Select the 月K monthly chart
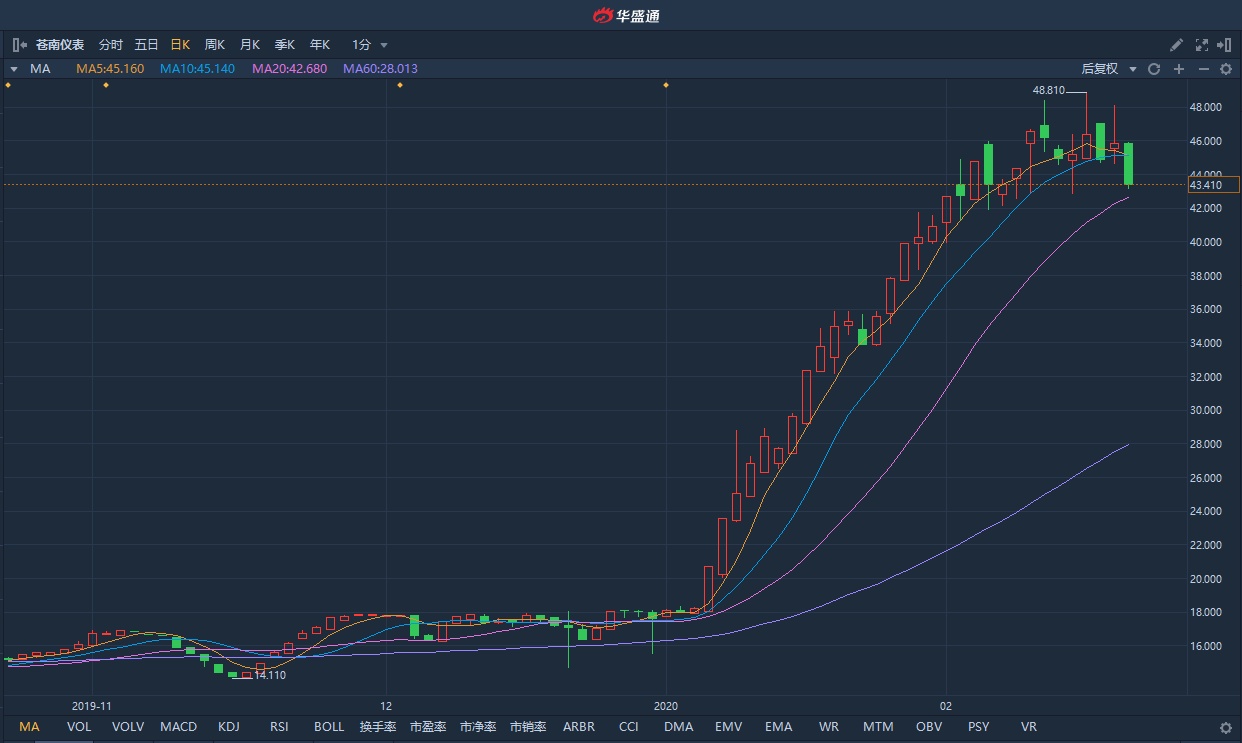 tap(250, 45)
